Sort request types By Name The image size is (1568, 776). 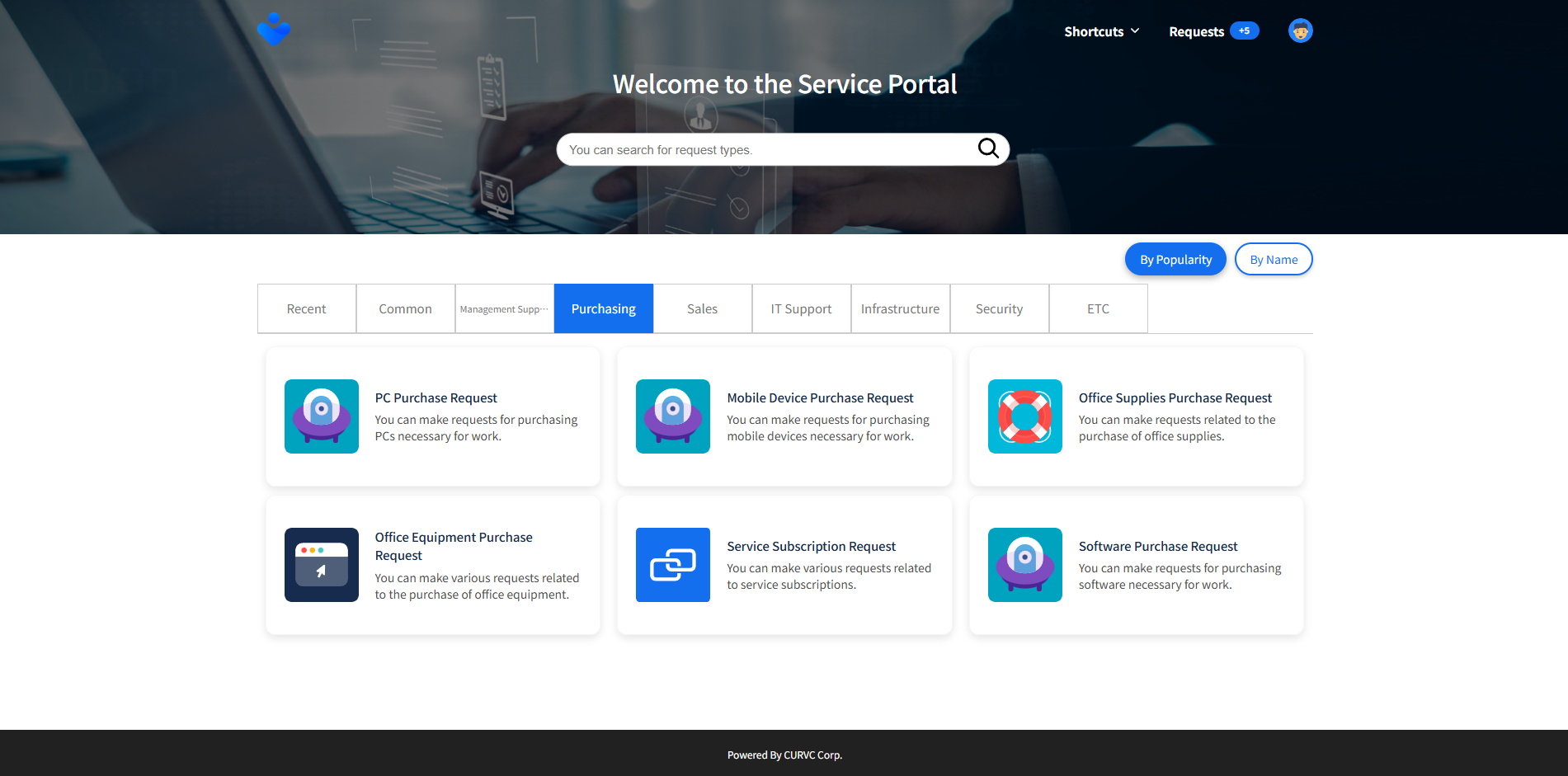click(x=1274, y=259)
